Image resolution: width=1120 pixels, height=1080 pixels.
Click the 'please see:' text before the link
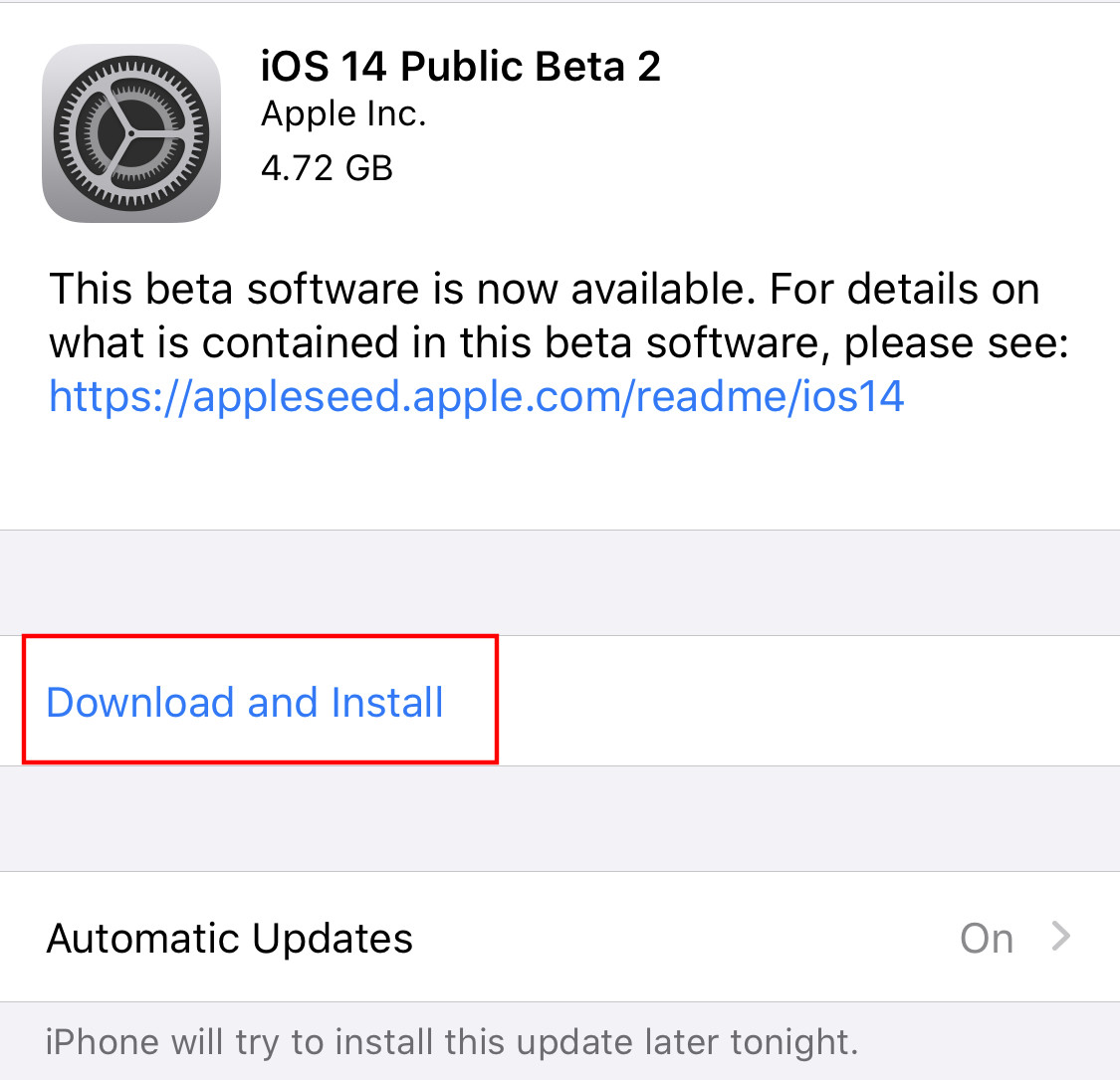point(957,344)
